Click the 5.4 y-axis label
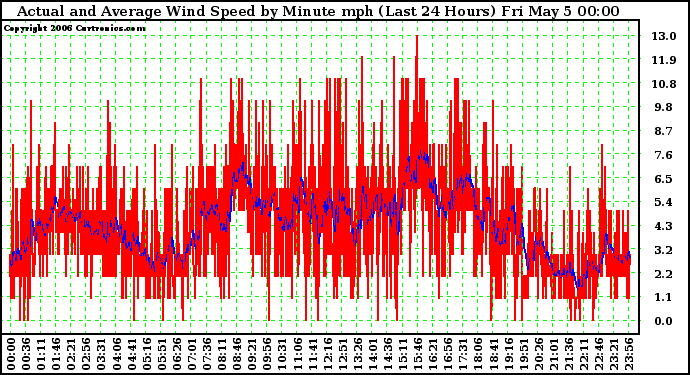The image size is (690, 375). point(664,202)
